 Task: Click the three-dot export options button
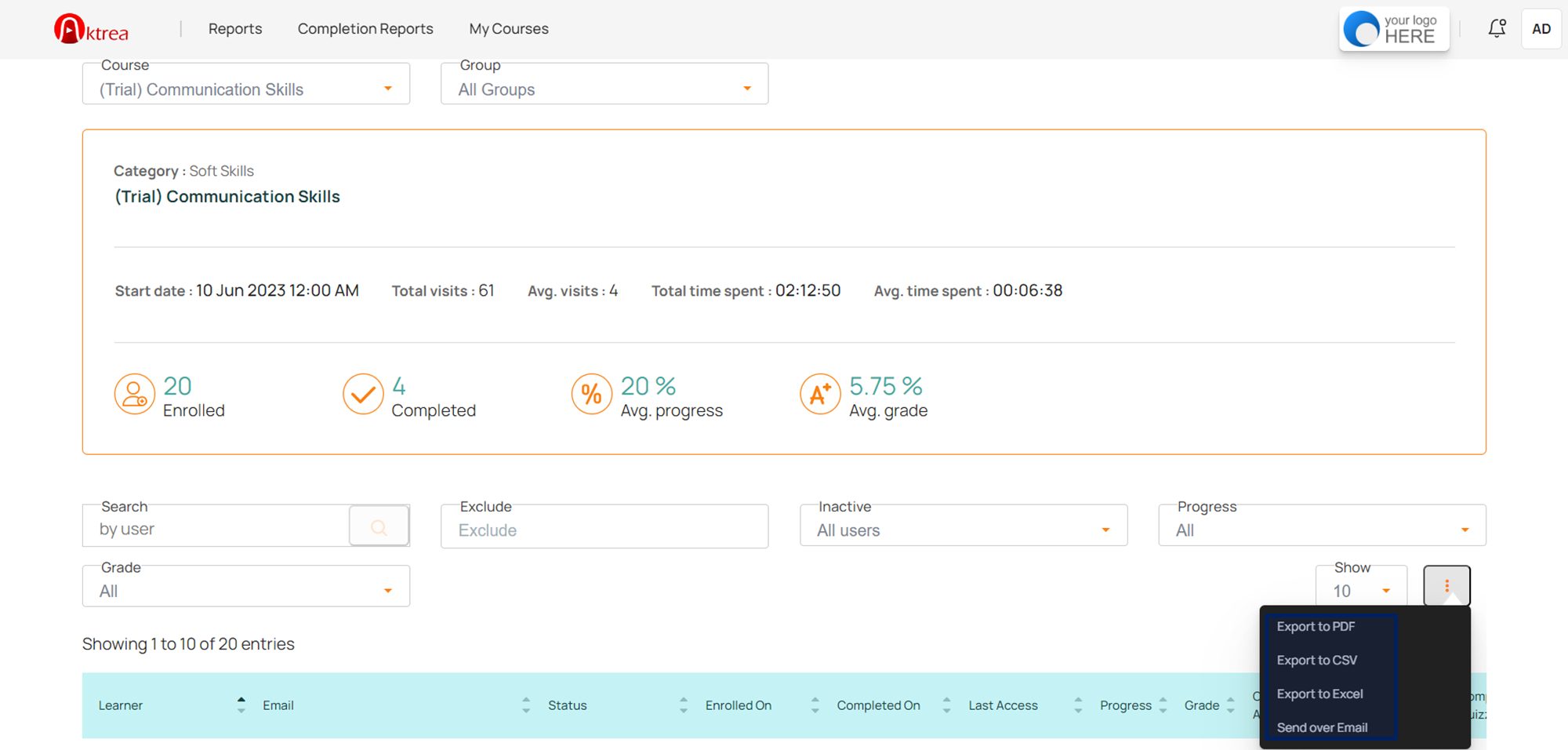coord(1446,586)
